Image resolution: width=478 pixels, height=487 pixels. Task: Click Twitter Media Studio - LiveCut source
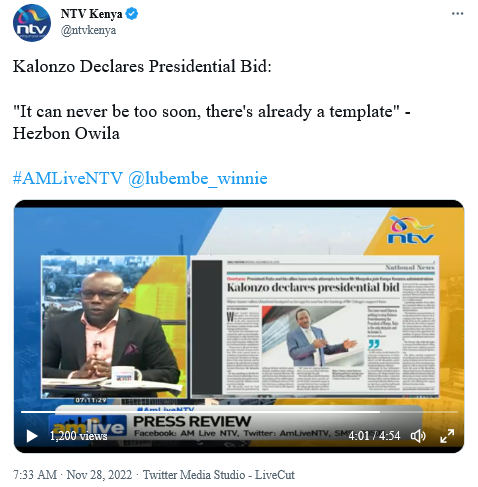(219, 475)
